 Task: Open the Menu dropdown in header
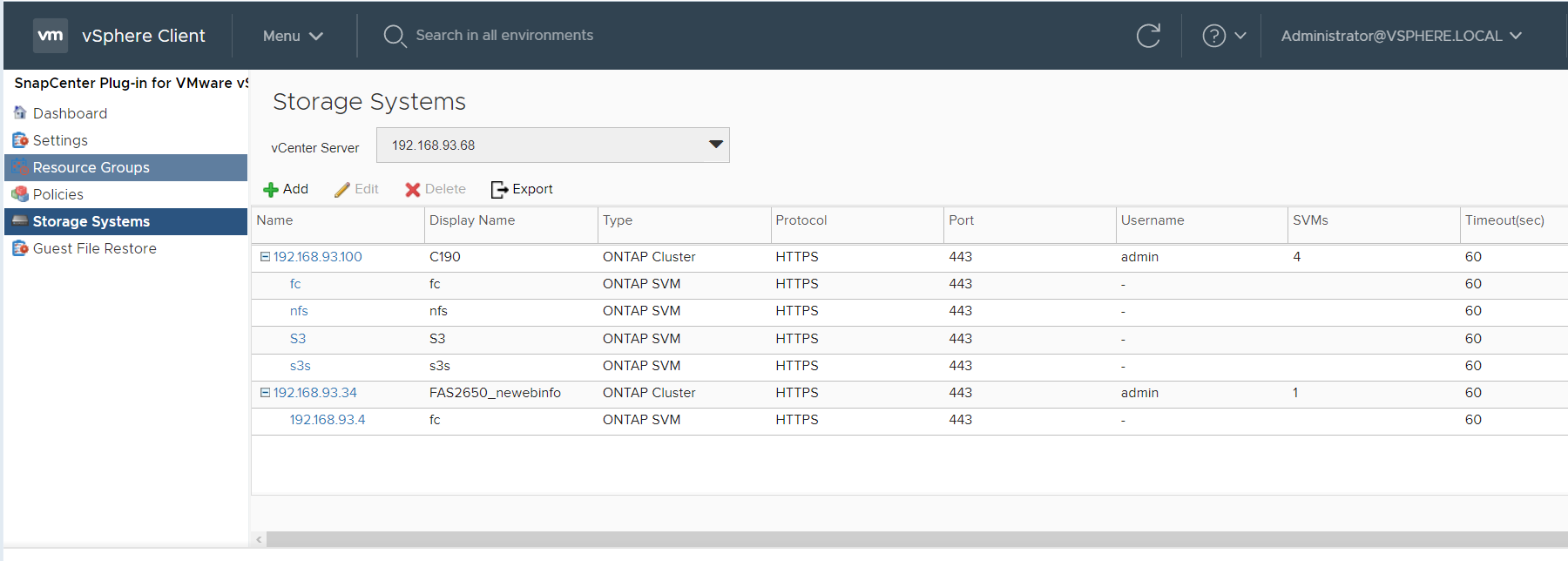[x=293, y=36]
